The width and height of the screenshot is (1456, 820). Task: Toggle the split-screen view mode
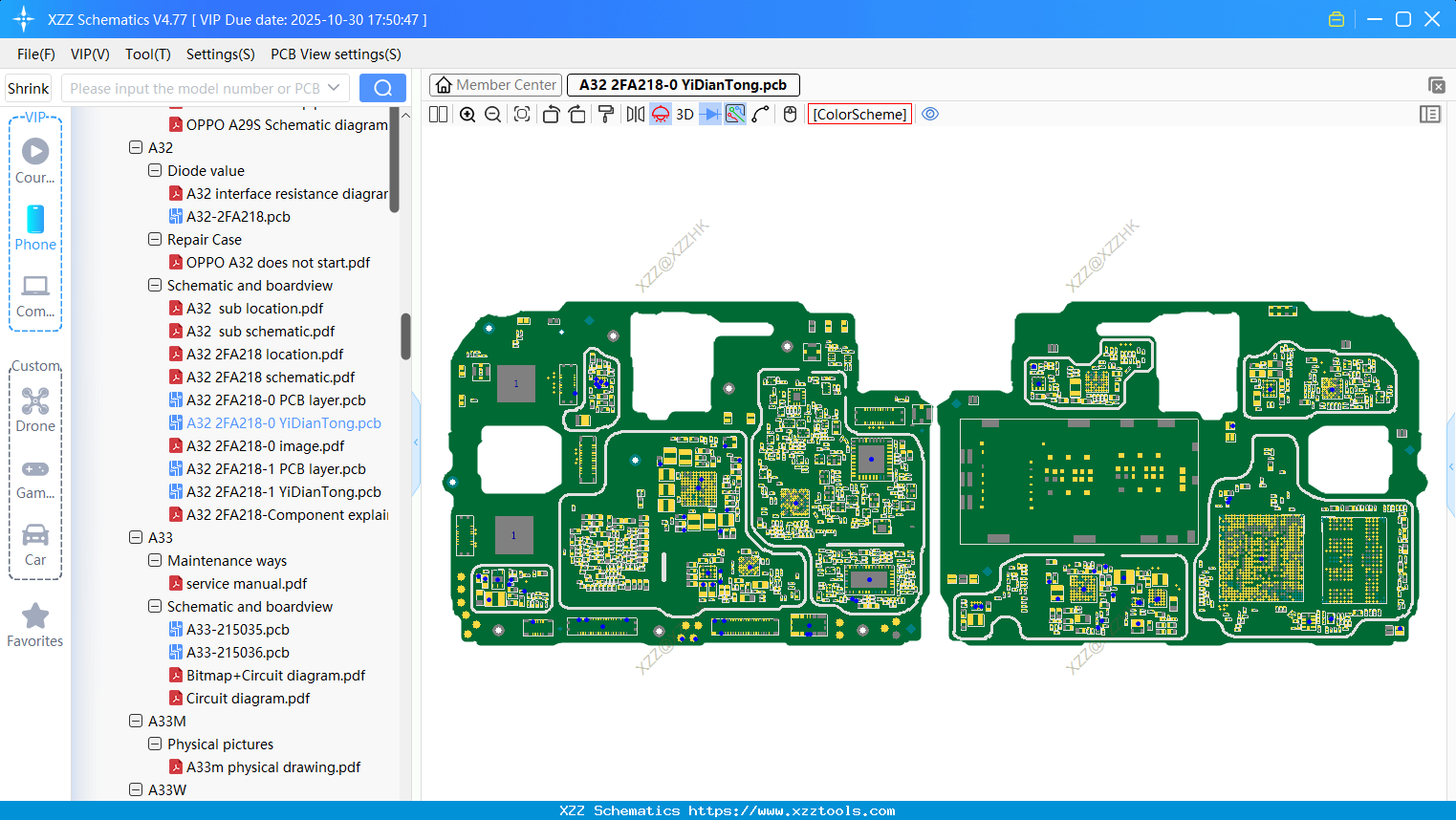[437, 114]
